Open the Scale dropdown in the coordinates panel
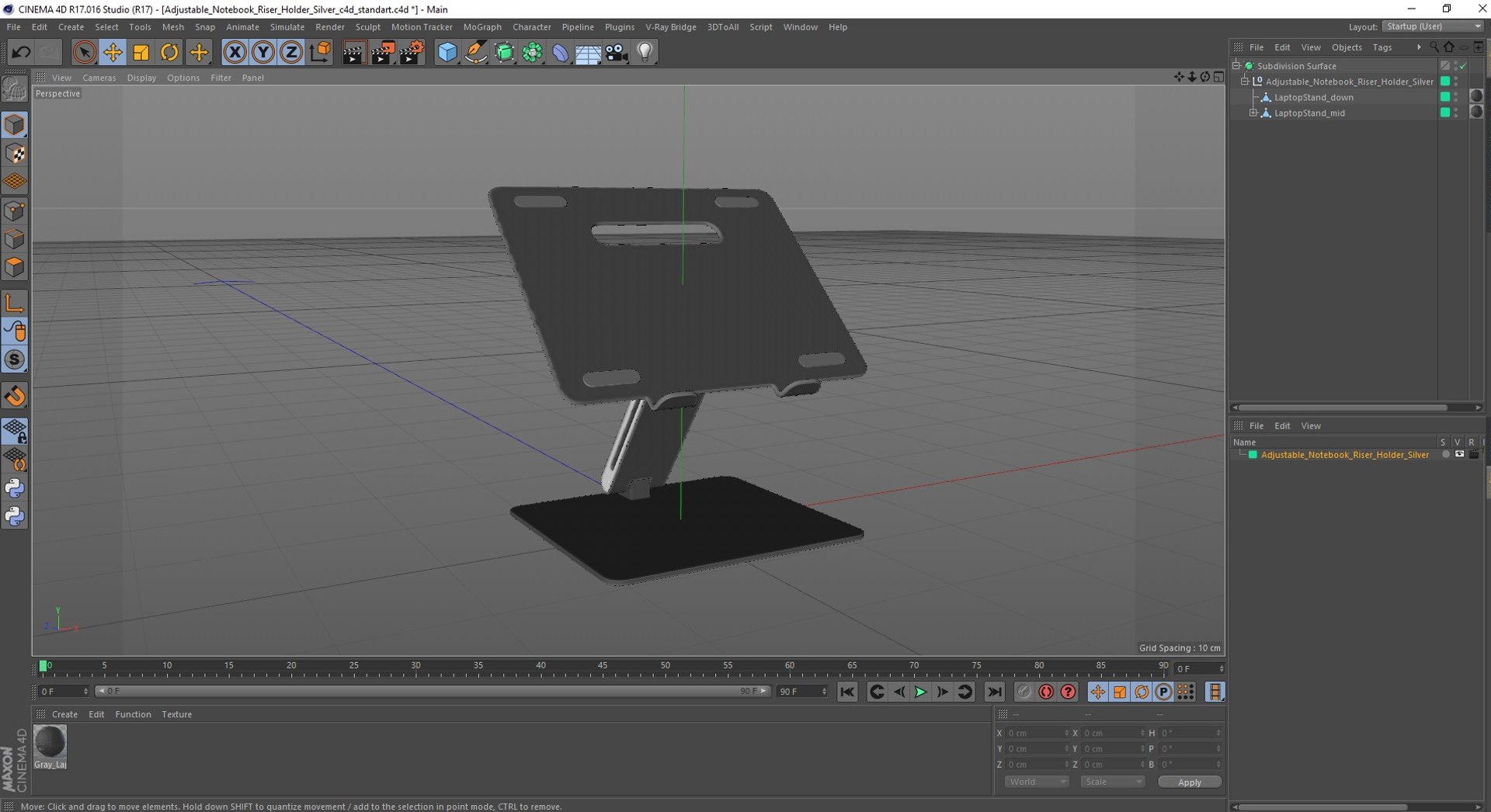This screenshot has height=812, width=1491. [x=1112, y=782]
